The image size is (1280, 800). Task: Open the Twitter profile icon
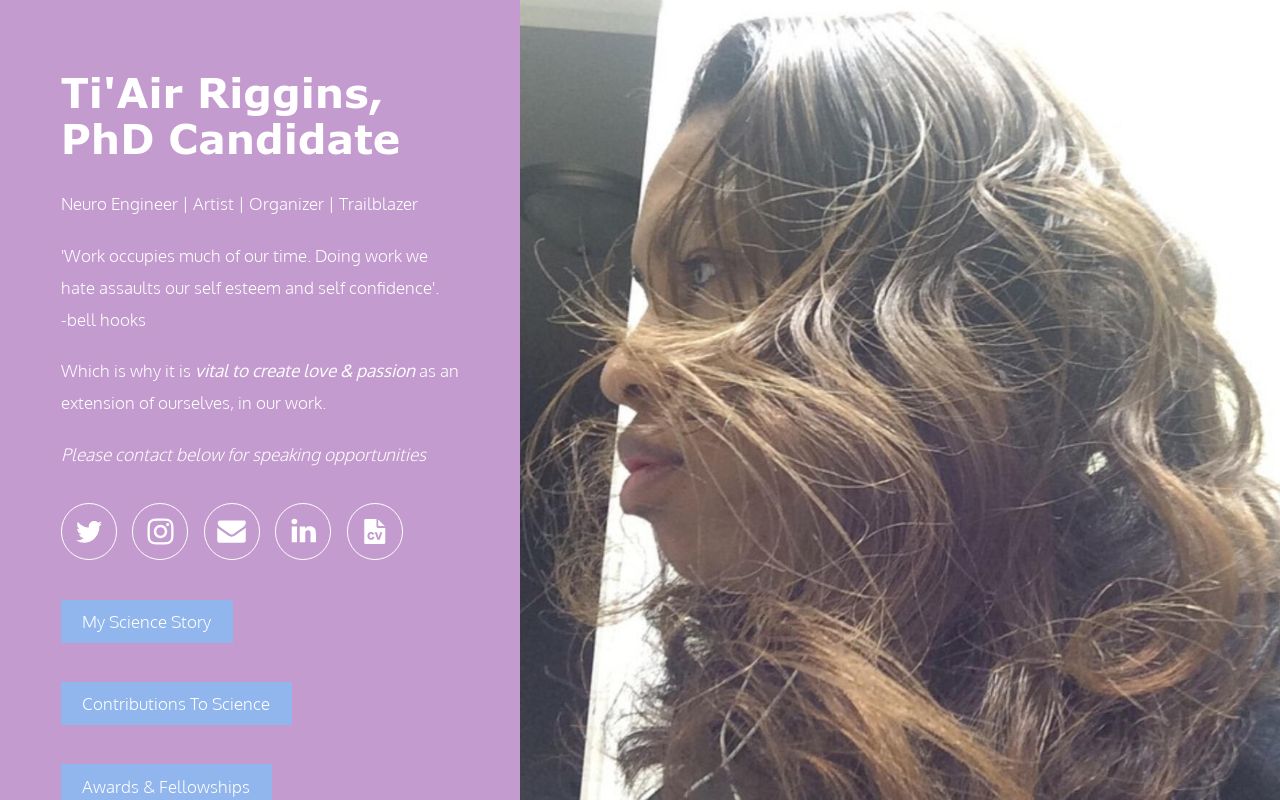point(89,531)
